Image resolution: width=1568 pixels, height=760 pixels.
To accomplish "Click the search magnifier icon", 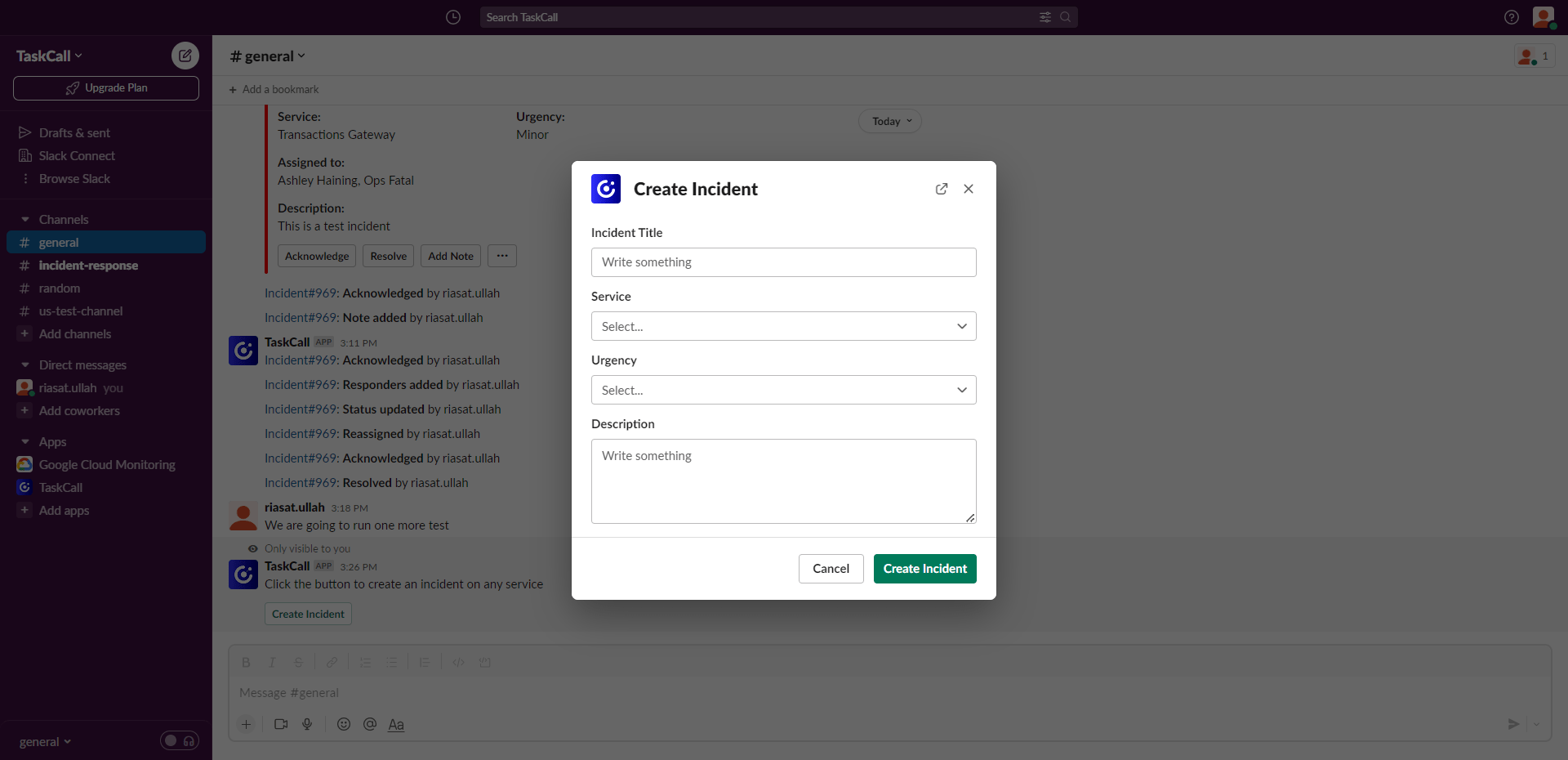I will tap(1065, 17).
